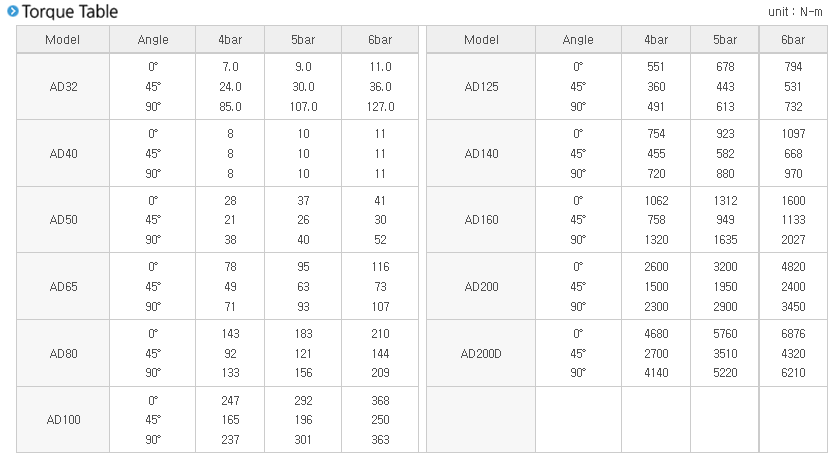The width and height of the screenshot is (839, 466).
Task: Click the AD125 model cell
Action: (x=481, y=87)
